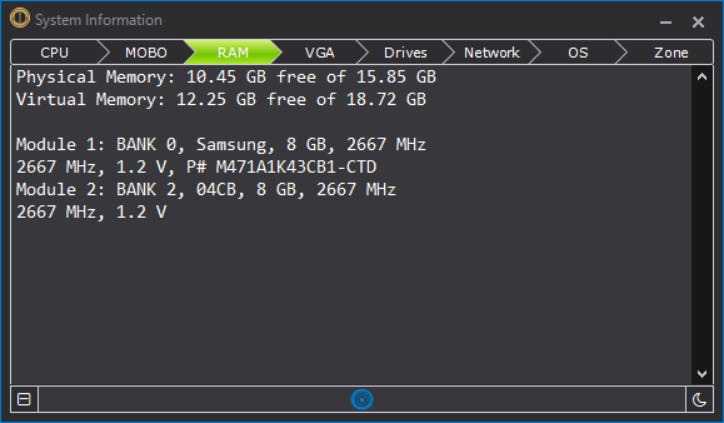
Task: Open the Network tab
Action: (491, 52)
